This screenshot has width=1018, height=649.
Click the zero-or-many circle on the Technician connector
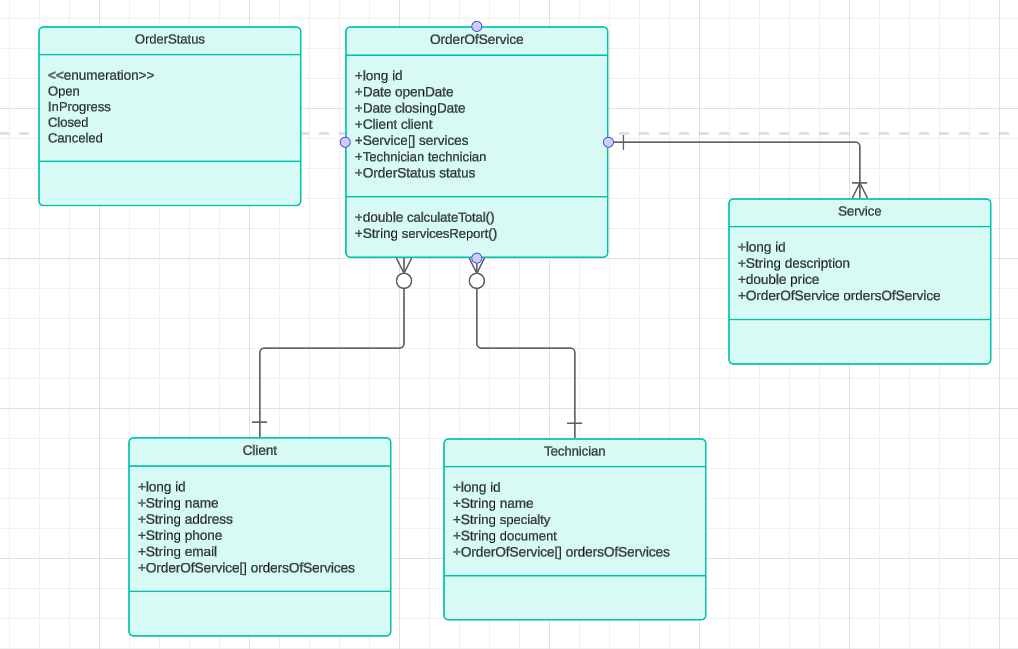[x=477, y=280]
